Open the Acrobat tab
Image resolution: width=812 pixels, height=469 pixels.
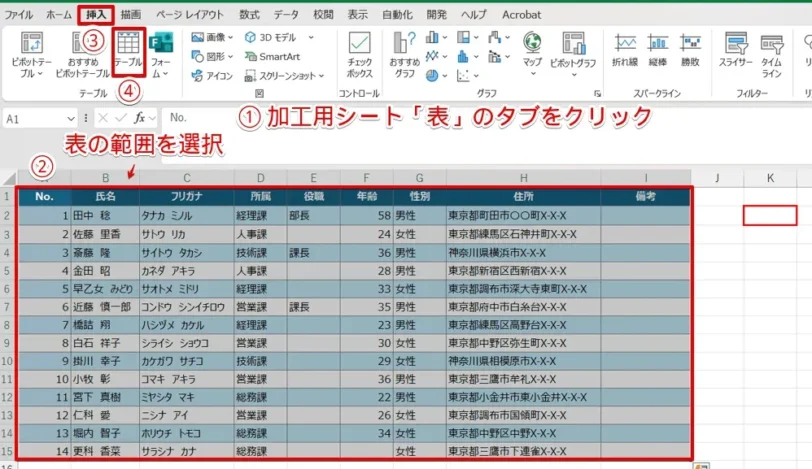coord(521,14)
